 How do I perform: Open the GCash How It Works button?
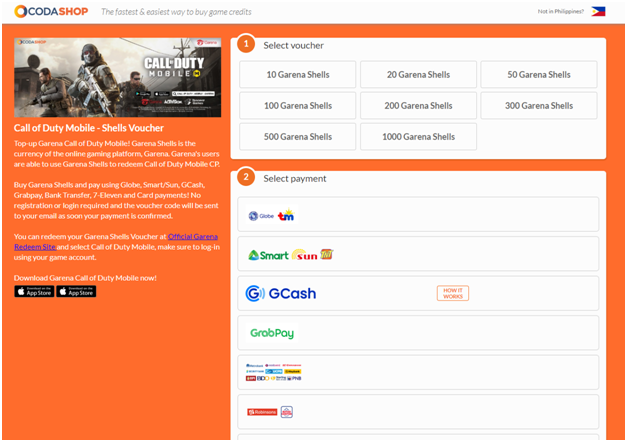point(453,293)
